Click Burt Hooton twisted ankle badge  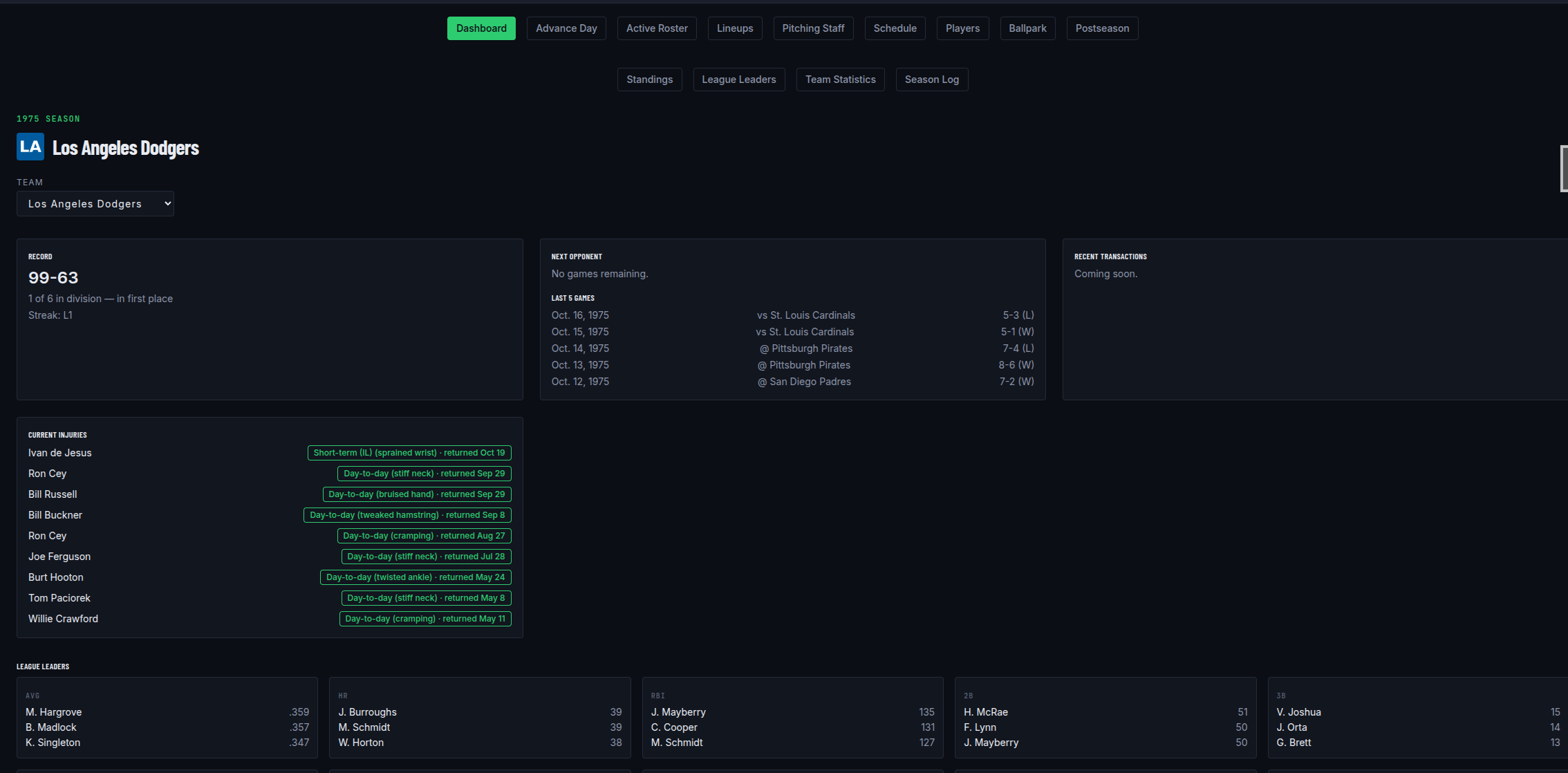tap(416, 577)
